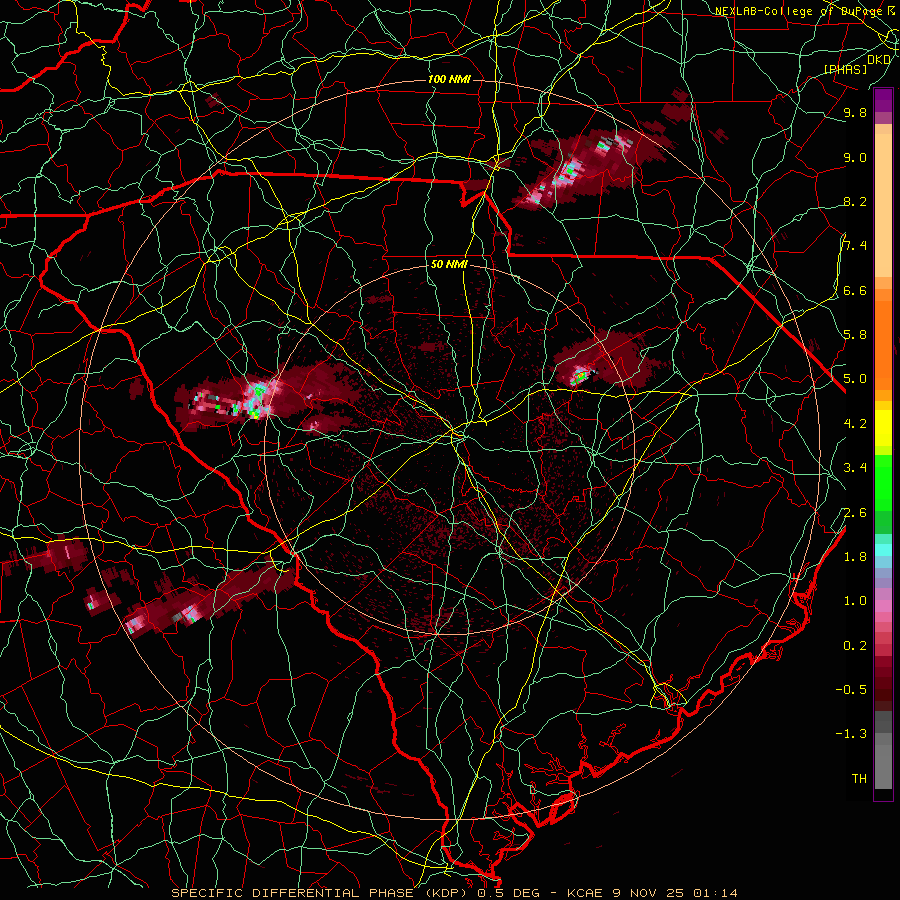The width and height of the screenshot is (900, 900).
Task: Click the 6.6 legend value
Action: 855,290
